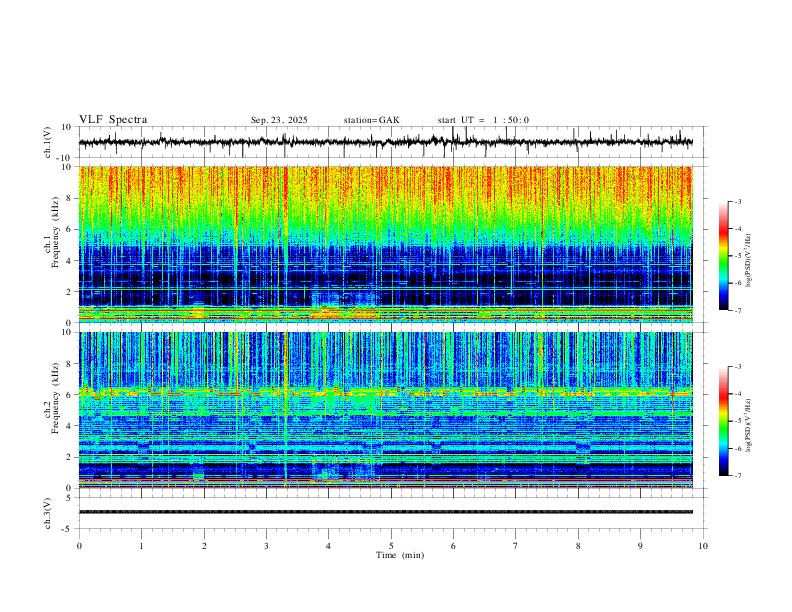Click the "-5" tick on the ch.3(V) axis
This screenshot has height=612, width=792.
click(68, 529)
